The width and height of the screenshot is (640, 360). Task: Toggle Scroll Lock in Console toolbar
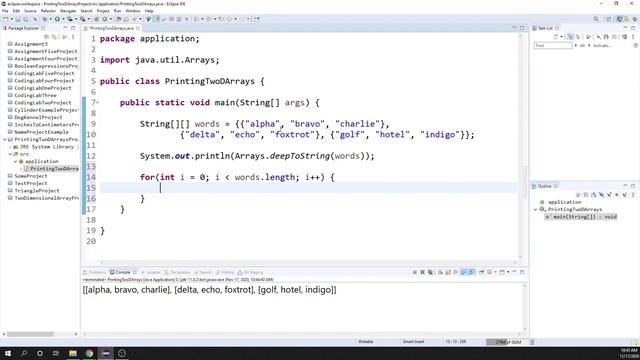pyautogui.click(x=448, y=272)
